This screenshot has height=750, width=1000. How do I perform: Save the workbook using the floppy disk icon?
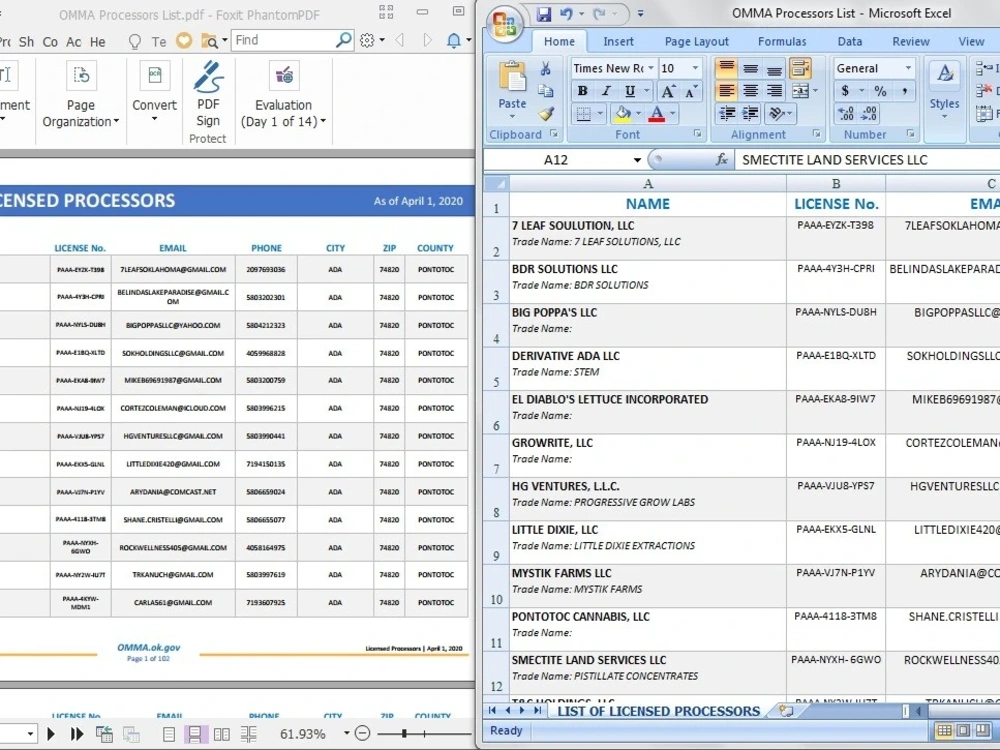point(543,13)
